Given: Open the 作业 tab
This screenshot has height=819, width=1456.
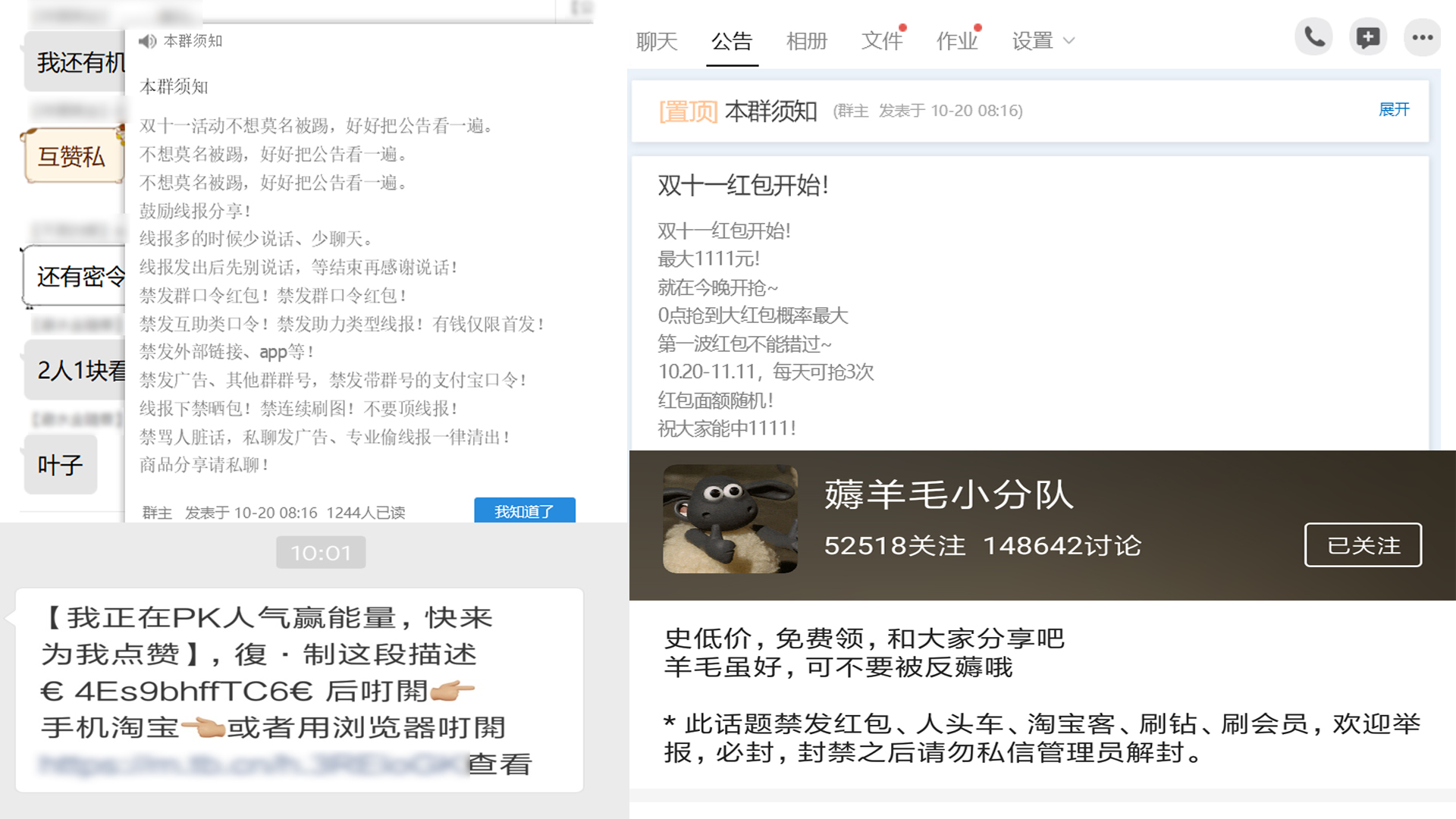Looking at the screenshot, I should pos(956,41).
